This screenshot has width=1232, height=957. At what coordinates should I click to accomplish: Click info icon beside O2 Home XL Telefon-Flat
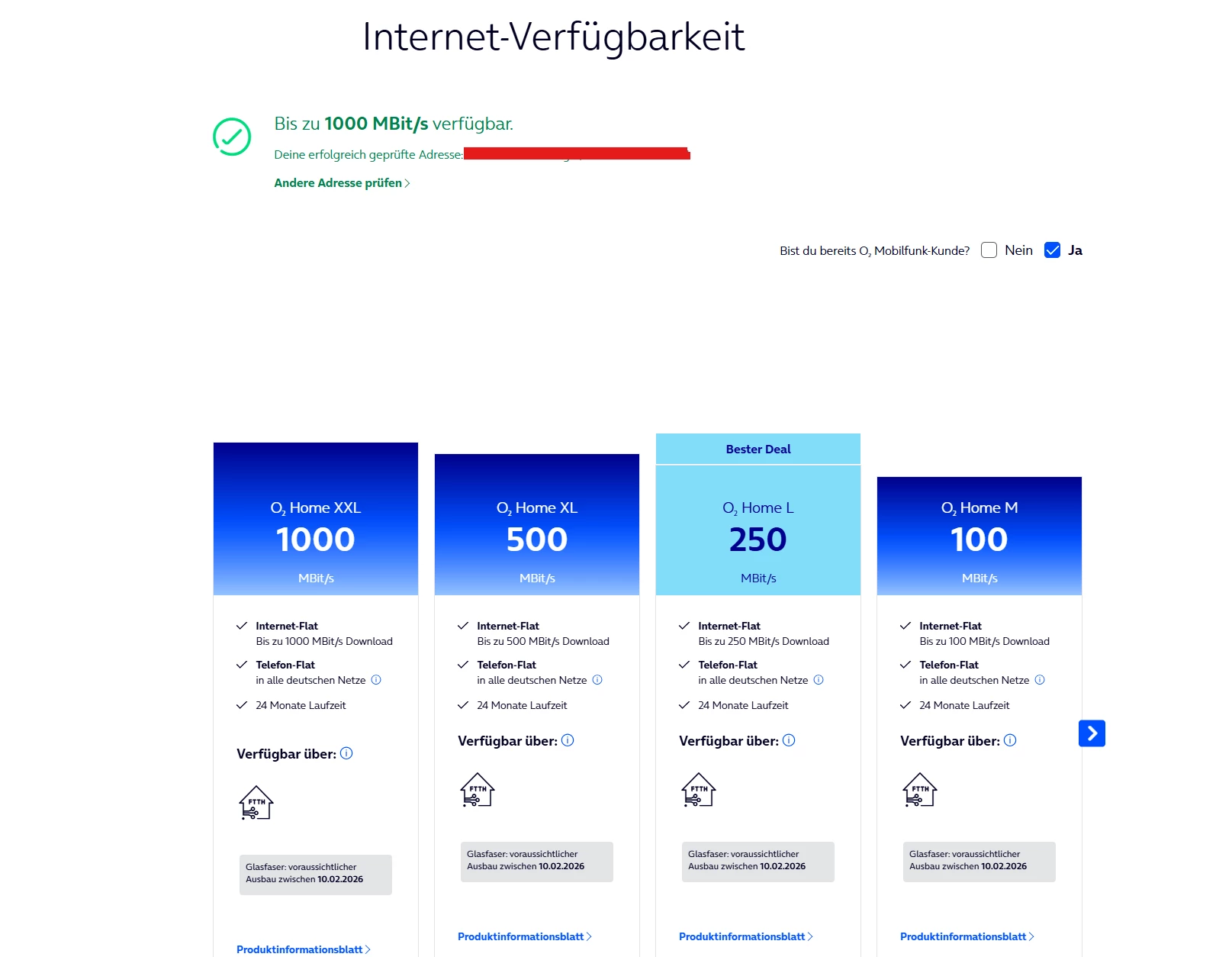[597, 680]
